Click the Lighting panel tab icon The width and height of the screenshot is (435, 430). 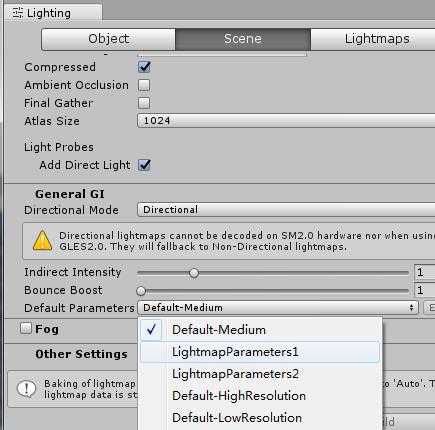17,13
